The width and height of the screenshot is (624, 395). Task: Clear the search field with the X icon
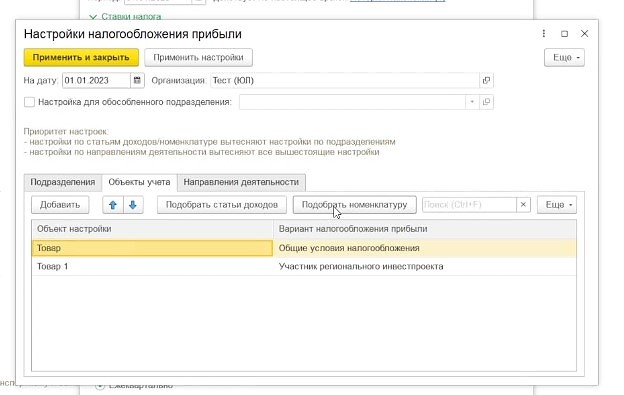[523, 204]
